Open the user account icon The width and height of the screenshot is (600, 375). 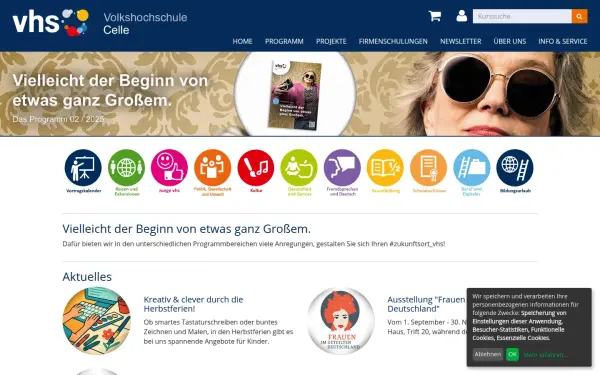[x=461, y=16]
